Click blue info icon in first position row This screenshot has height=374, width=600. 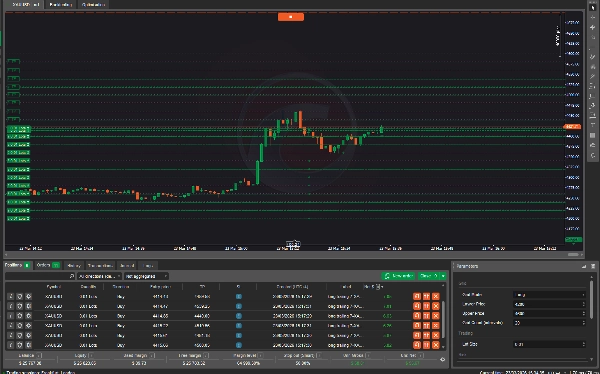(x=239, y=296)
